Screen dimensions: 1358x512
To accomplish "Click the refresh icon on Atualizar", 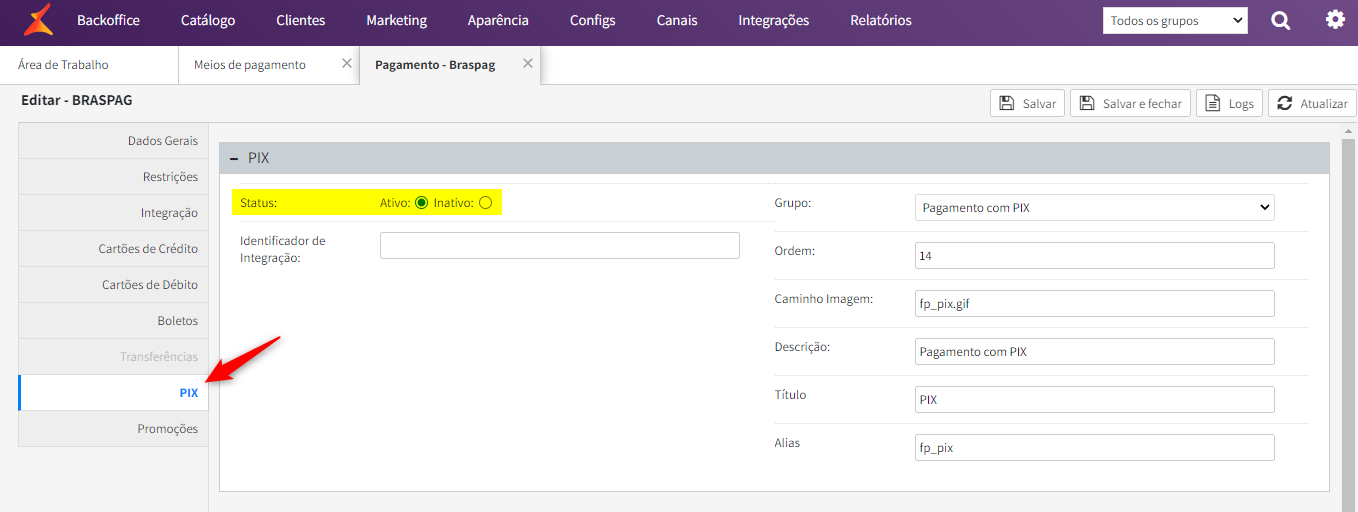I will coord(1285,103).
